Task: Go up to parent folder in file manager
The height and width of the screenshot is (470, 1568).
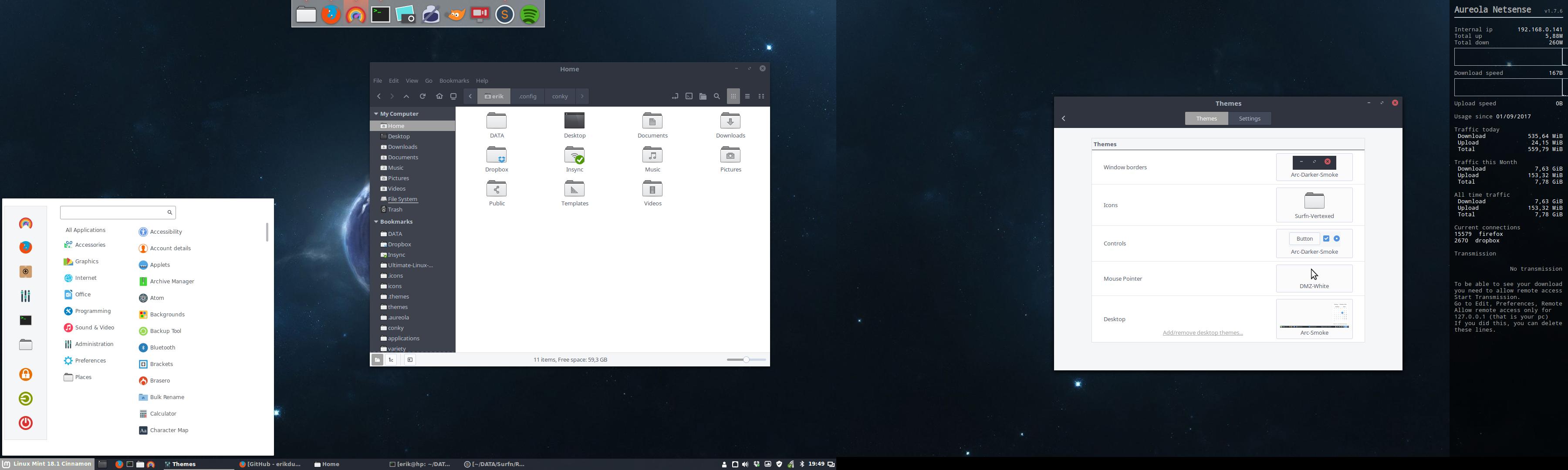Action: [x=407, y=97]
